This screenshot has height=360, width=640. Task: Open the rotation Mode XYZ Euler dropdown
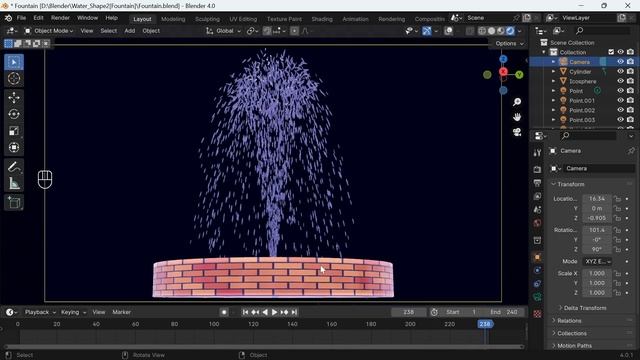598,261
